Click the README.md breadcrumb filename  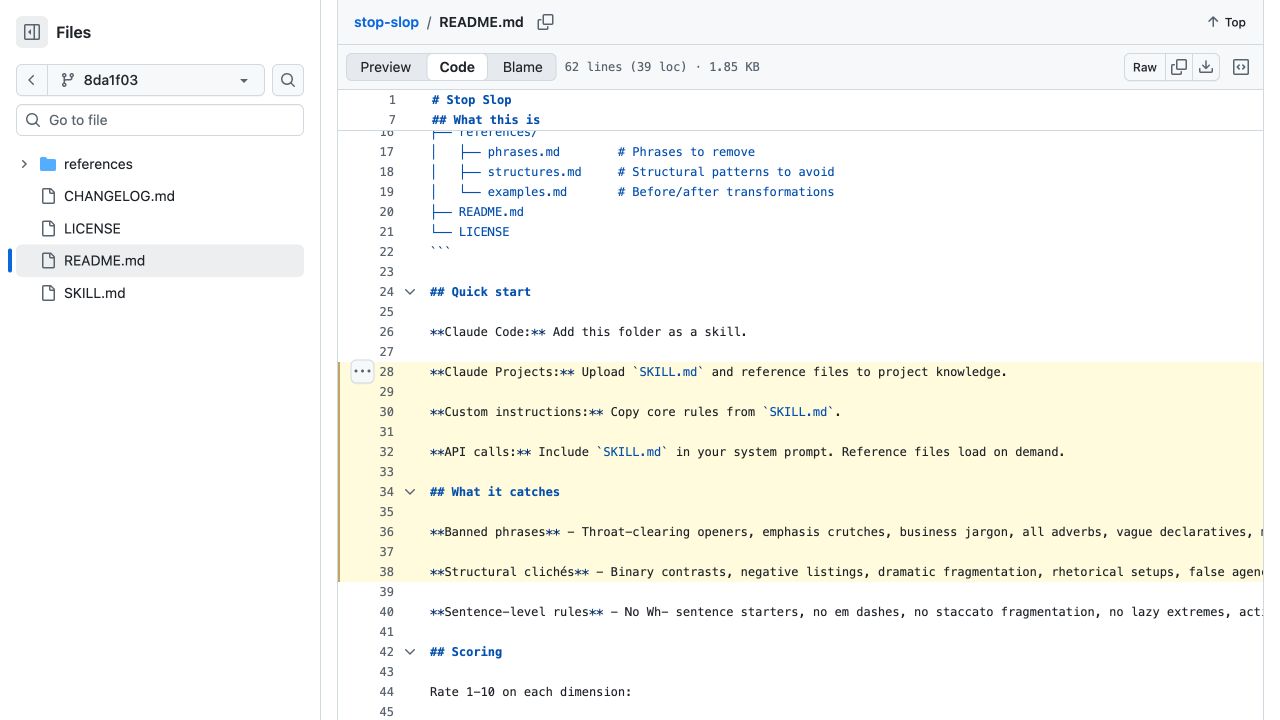coord(481,22)
